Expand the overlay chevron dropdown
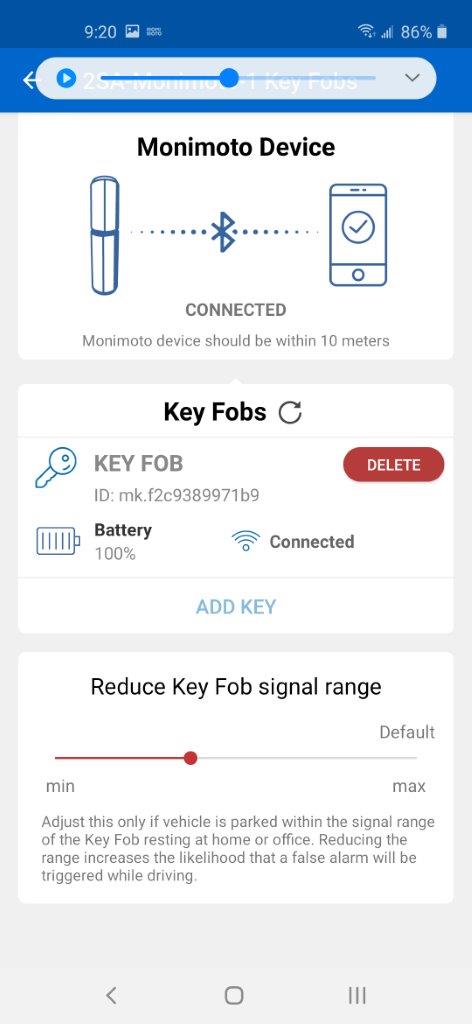 [412, 78]
